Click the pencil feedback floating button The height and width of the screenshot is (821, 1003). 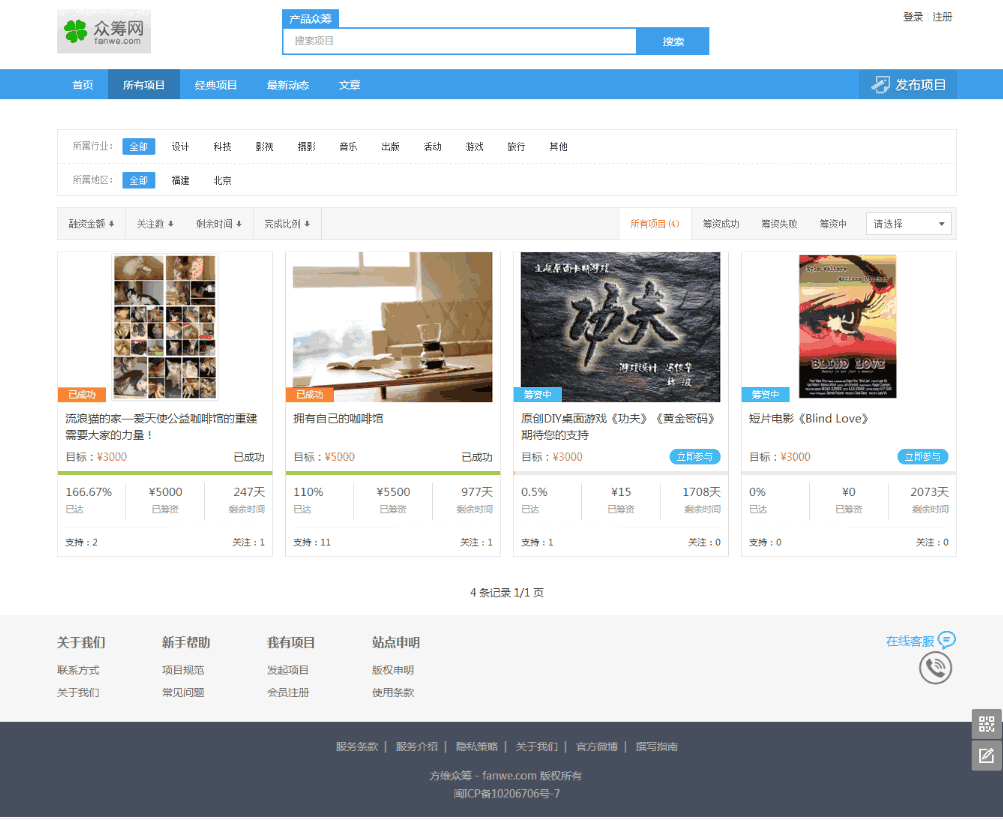pos(986,755)
